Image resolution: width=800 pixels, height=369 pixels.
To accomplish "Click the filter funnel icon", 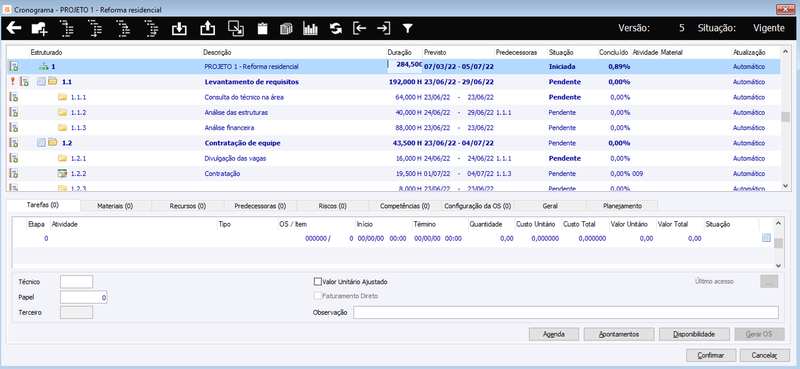I will (x=407, y=29).
